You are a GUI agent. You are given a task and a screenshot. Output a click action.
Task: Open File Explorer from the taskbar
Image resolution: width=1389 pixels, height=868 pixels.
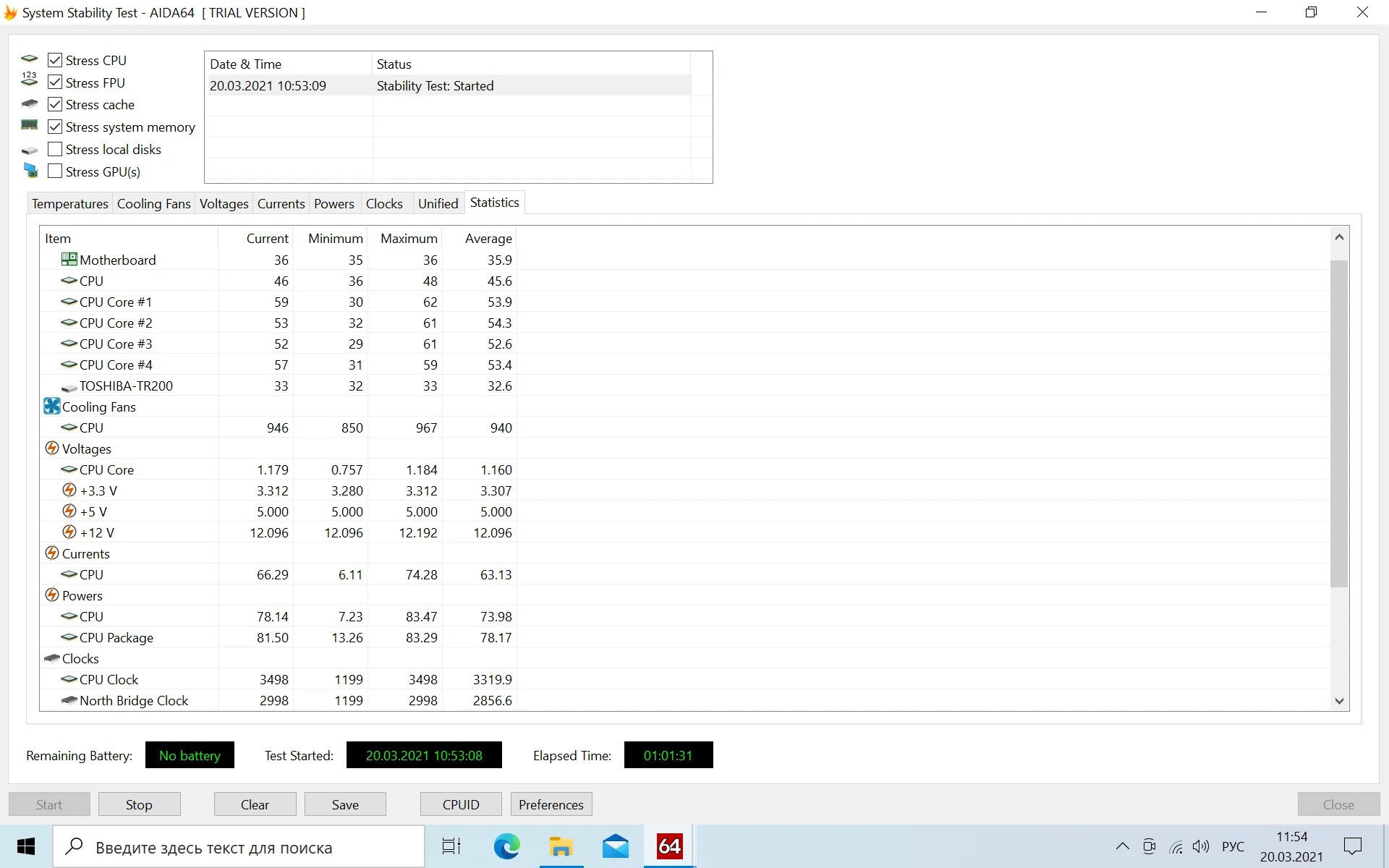coord(561,846)
